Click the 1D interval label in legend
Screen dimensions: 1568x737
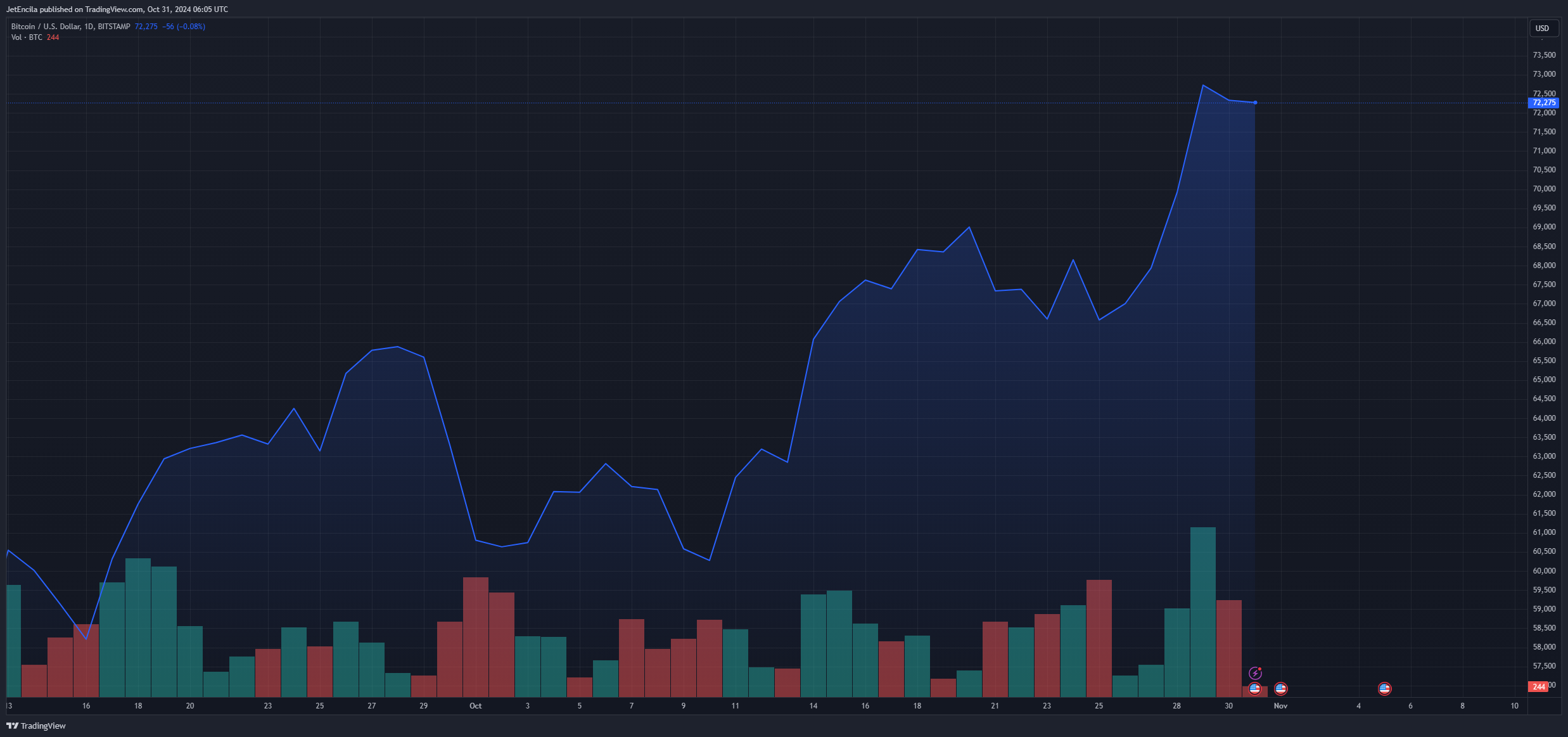[x=89, y=27]
